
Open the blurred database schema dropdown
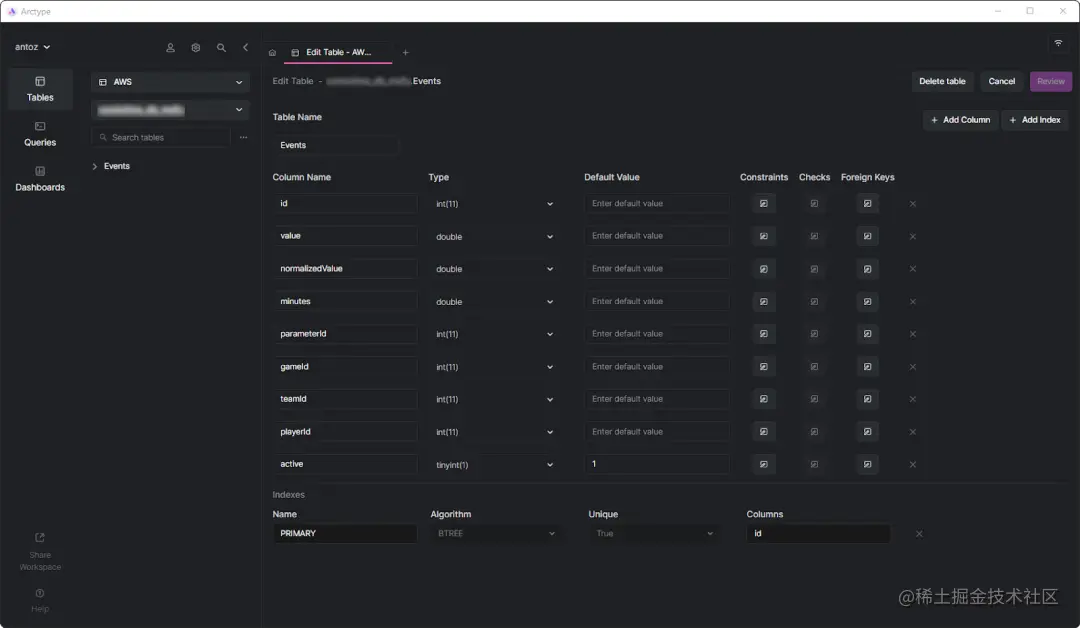[x=170, y=109]
